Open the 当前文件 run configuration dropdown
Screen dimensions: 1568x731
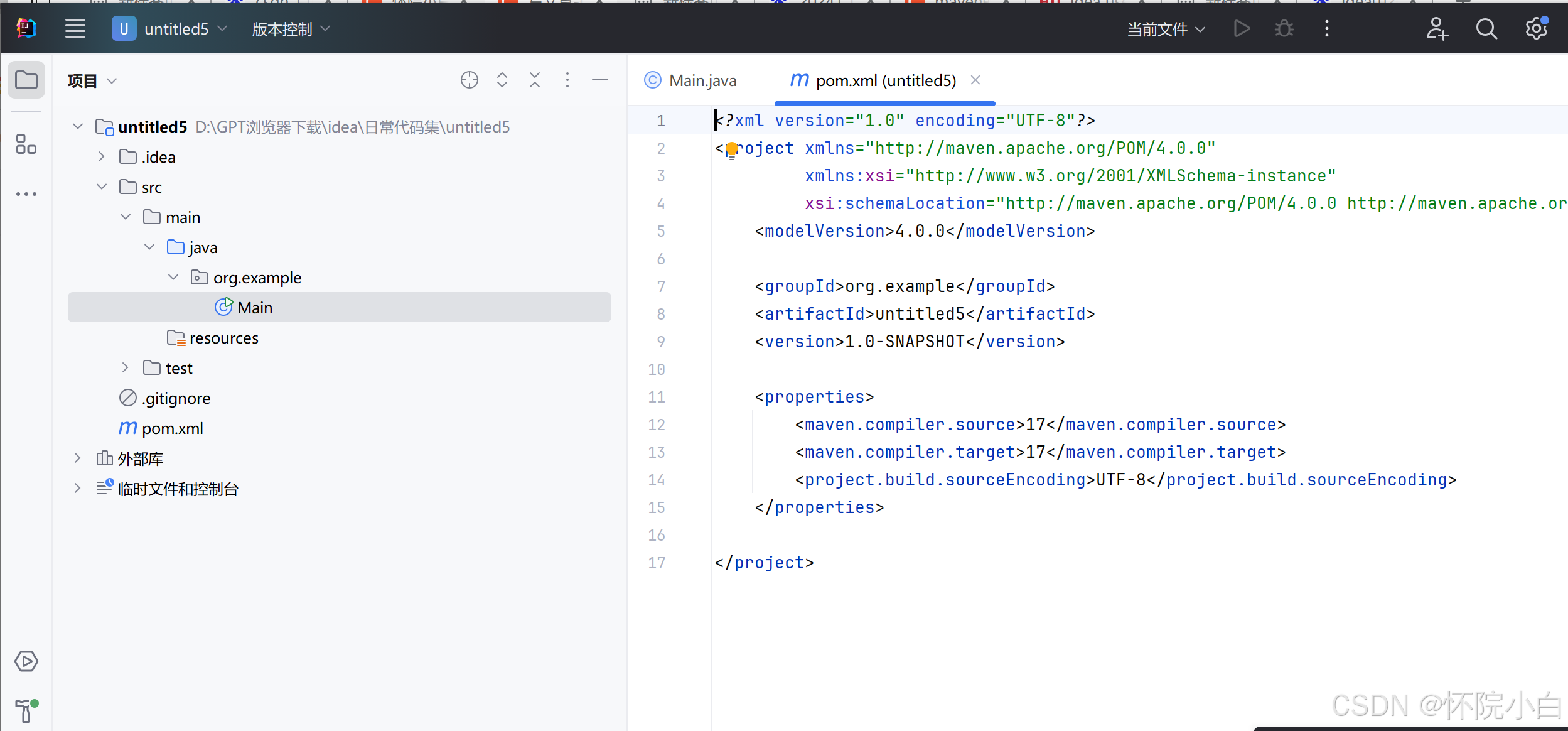(x=1166, y=29)
